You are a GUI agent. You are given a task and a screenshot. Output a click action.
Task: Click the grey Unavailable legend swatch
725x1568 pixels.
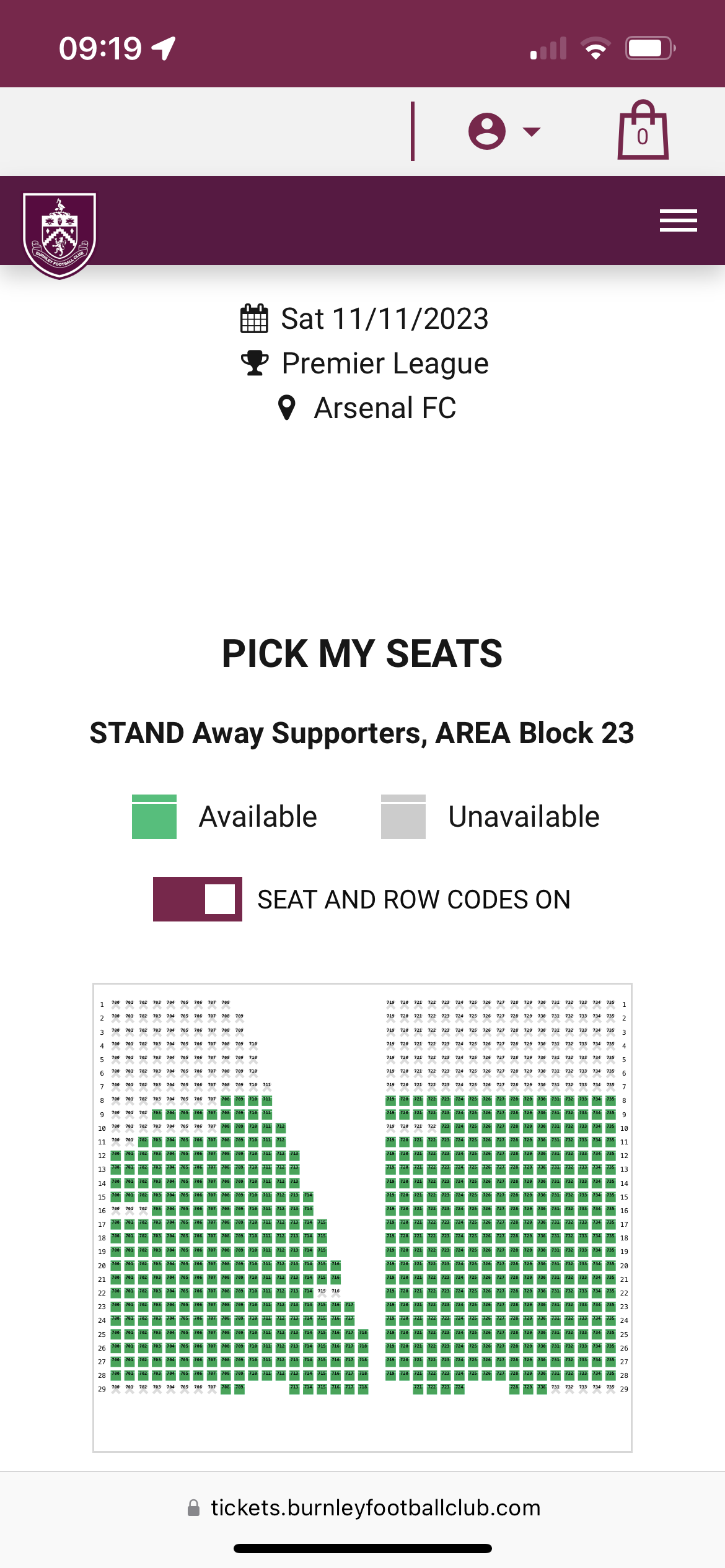pyautogui.click(x=403, y=817)
